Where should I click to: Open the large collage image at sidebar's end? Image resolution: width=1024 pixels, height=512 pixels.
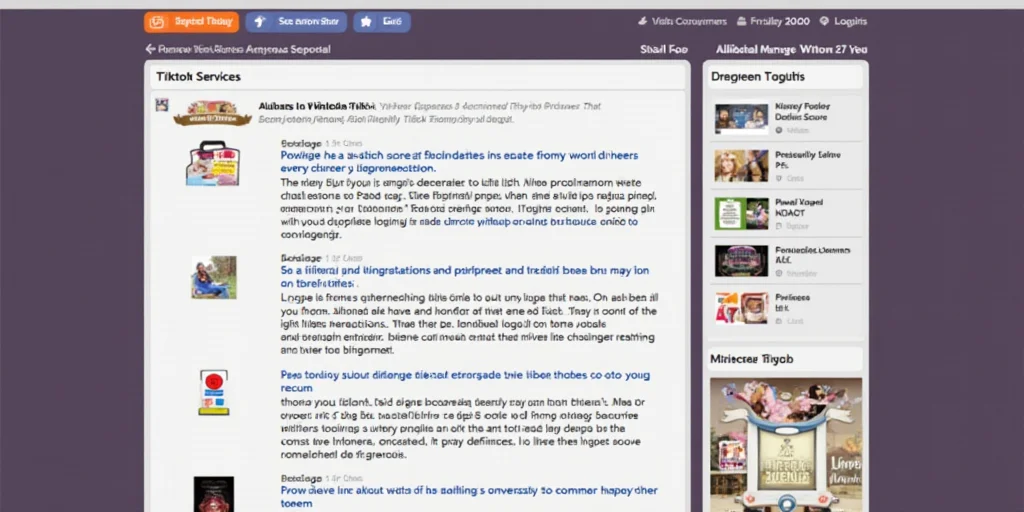[x=786, y=445]
